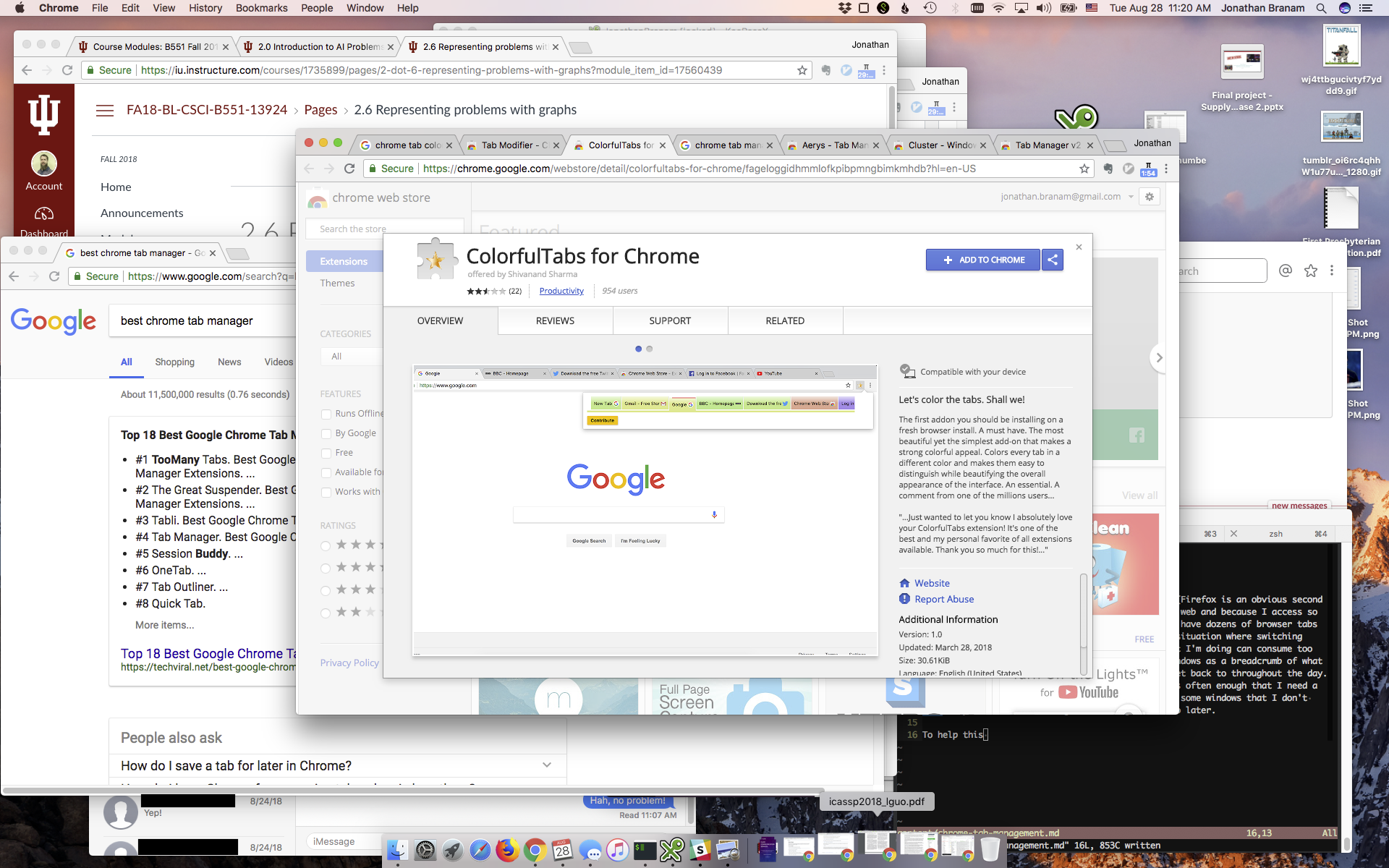This screenshot has height=868, width=1389.
Task: Click the Extensions category in sidebar
Action: point(343,260)
